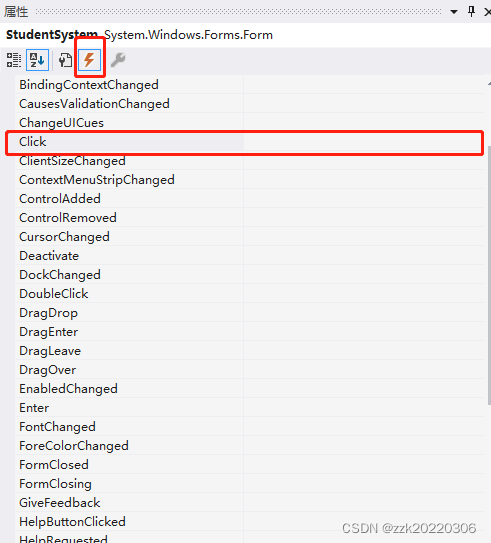Toggle Alphabetical sort button

[x=37, y=60]
